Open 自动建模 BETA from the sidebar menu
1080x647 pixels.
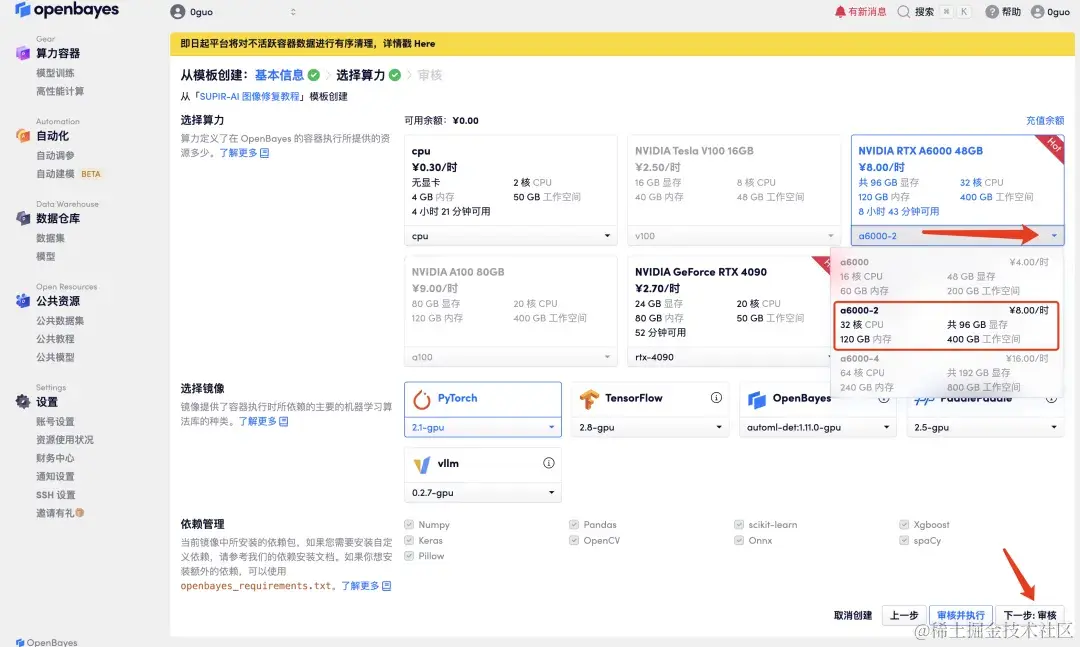click(55, 174)
